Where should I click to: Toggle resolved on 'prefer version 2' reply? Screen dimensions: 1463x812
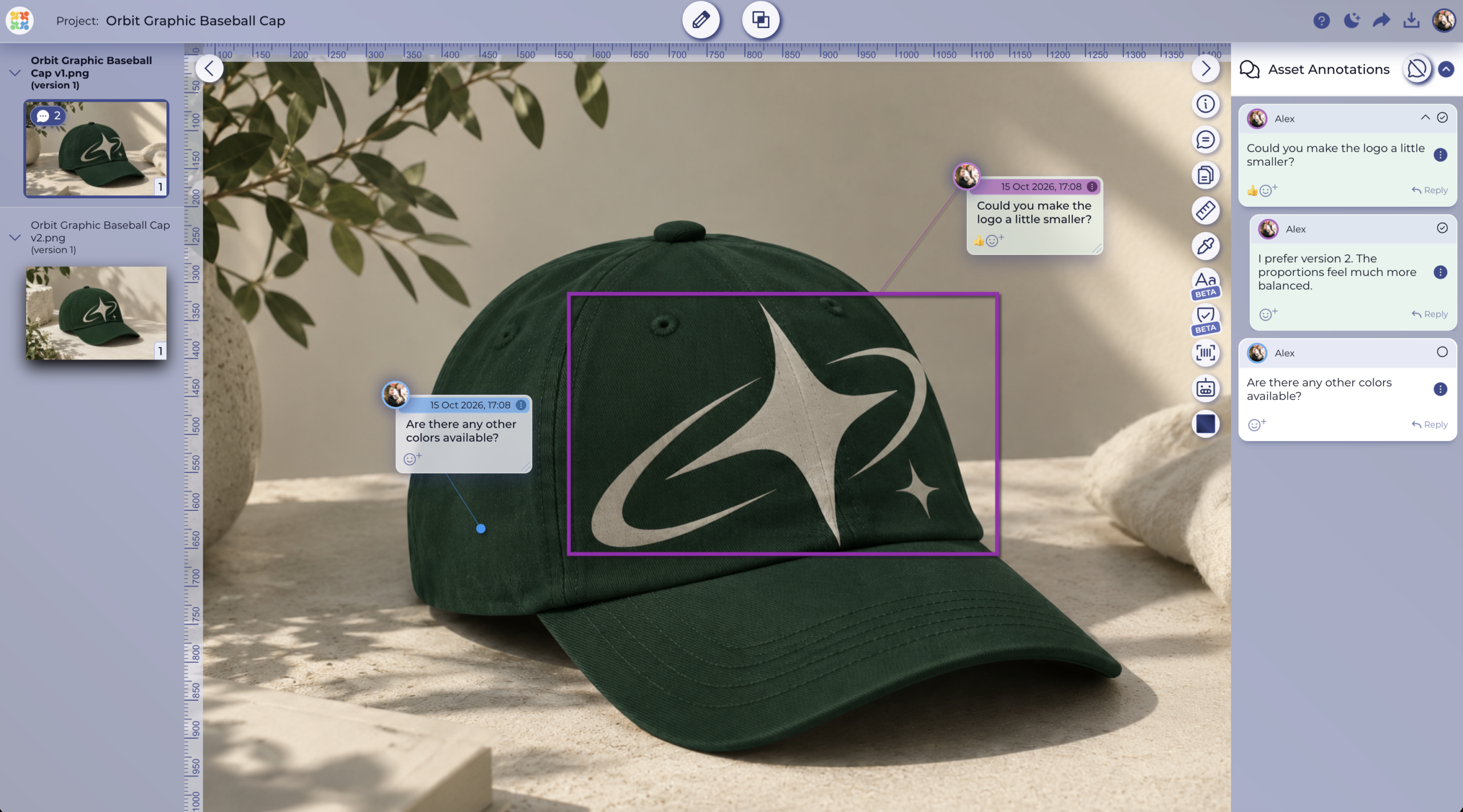click(1442, 228)
